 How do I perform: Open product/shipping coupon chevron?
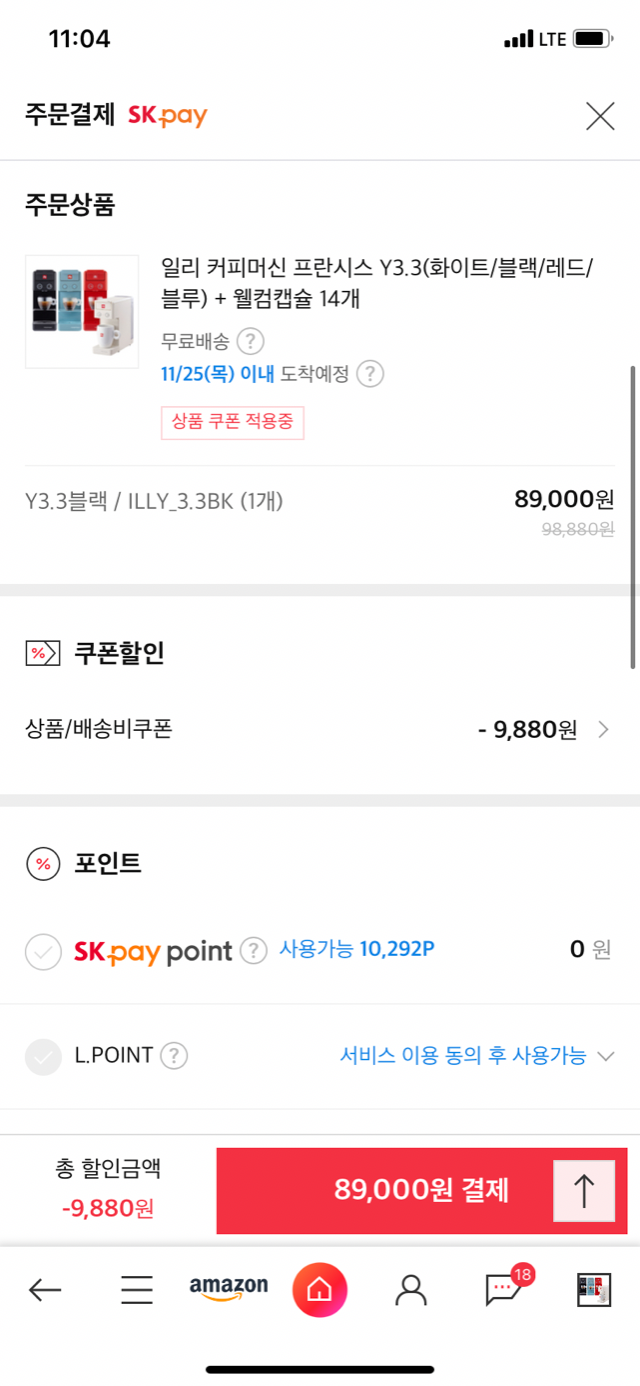tap(603, 730)
